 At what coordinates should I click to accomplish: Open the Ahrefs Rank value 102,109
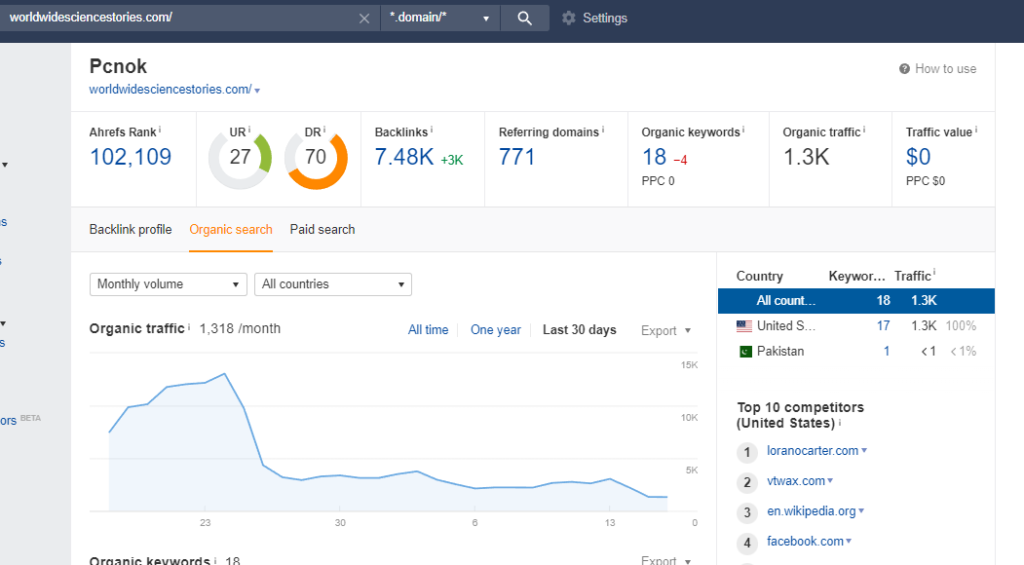click(131, 157)
